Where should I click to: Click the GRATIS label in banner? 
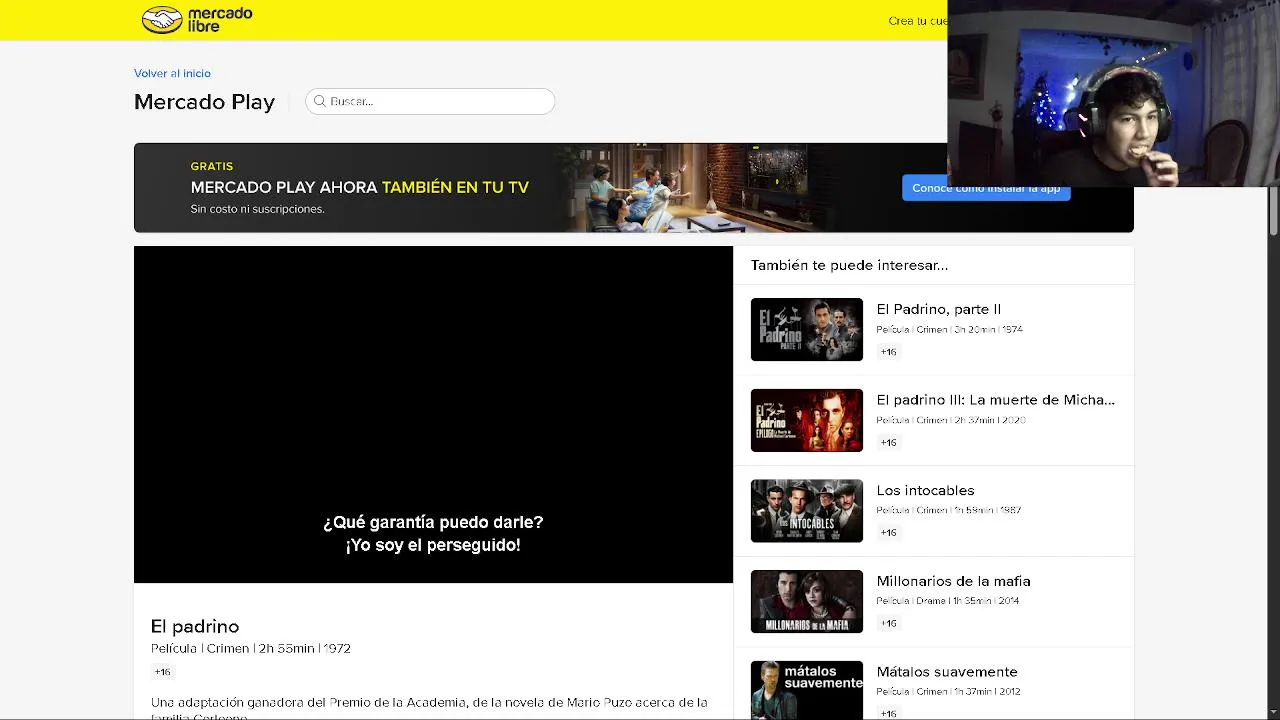point(212,166)
